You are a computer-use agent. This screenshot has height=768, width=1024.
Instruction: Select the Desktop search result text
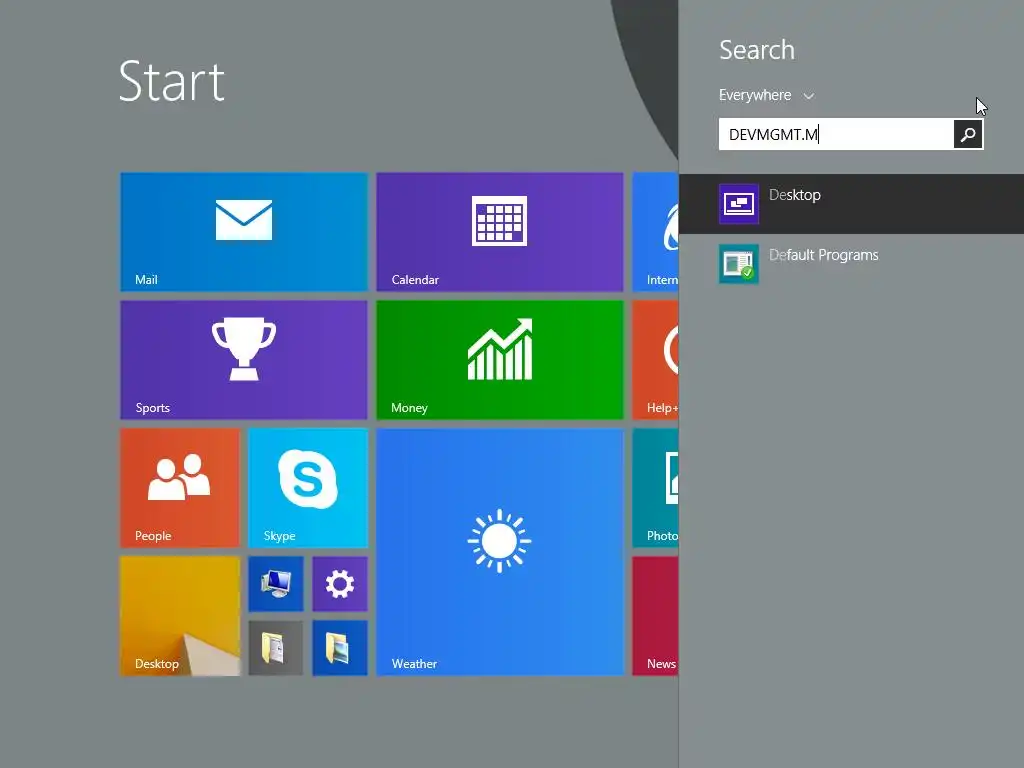(795, 195)
